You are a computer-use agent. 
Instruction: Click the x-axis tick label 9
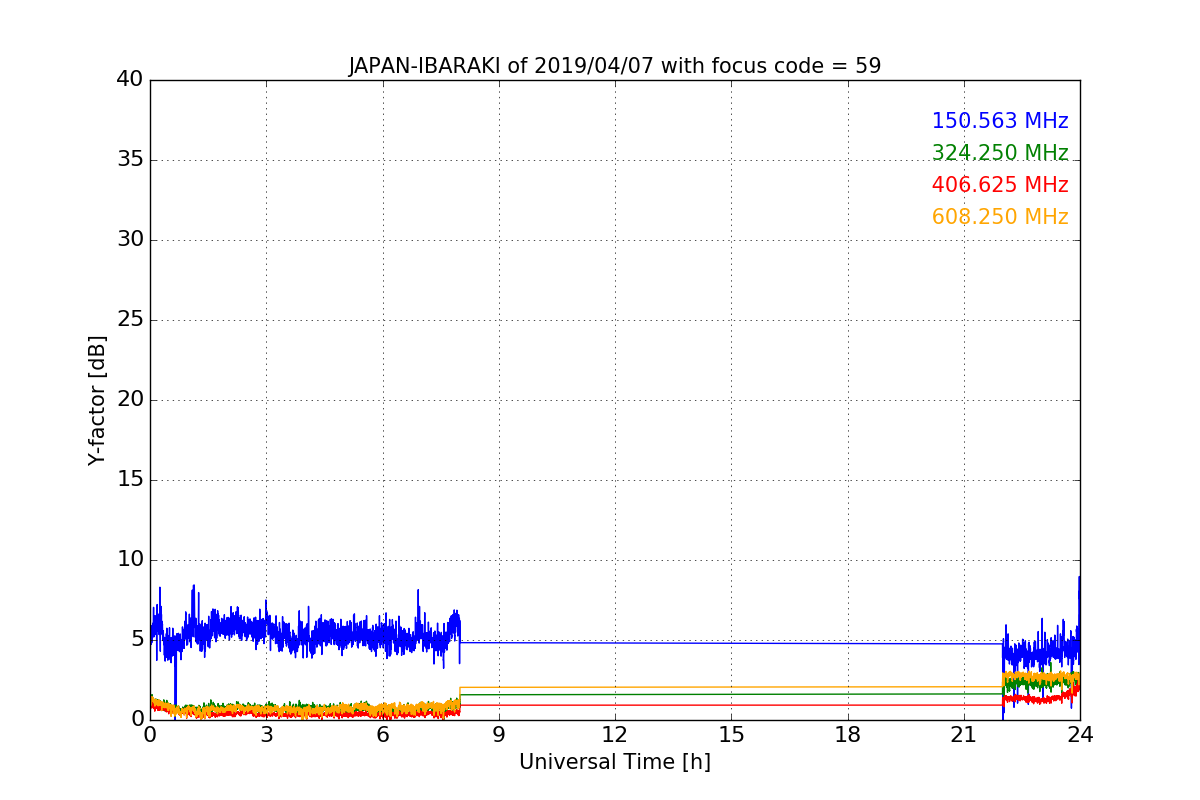click(x=498, y=734)
